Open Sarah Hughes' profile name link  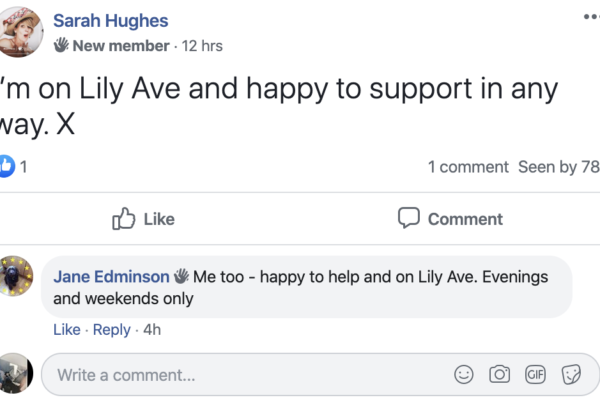pyautogui.click(x=110, y=21)
